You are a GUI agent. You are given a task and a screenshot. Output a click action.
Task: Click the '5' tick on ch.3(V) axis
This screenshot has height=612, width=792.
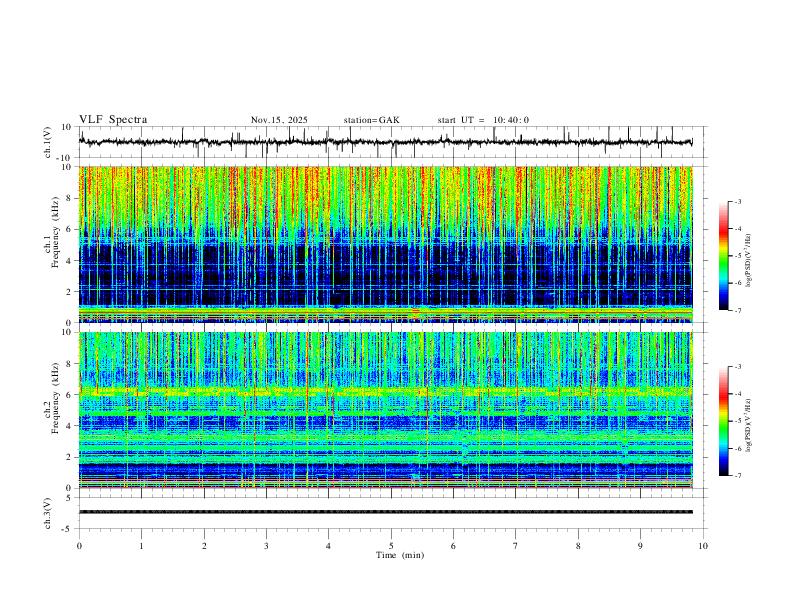70,498
